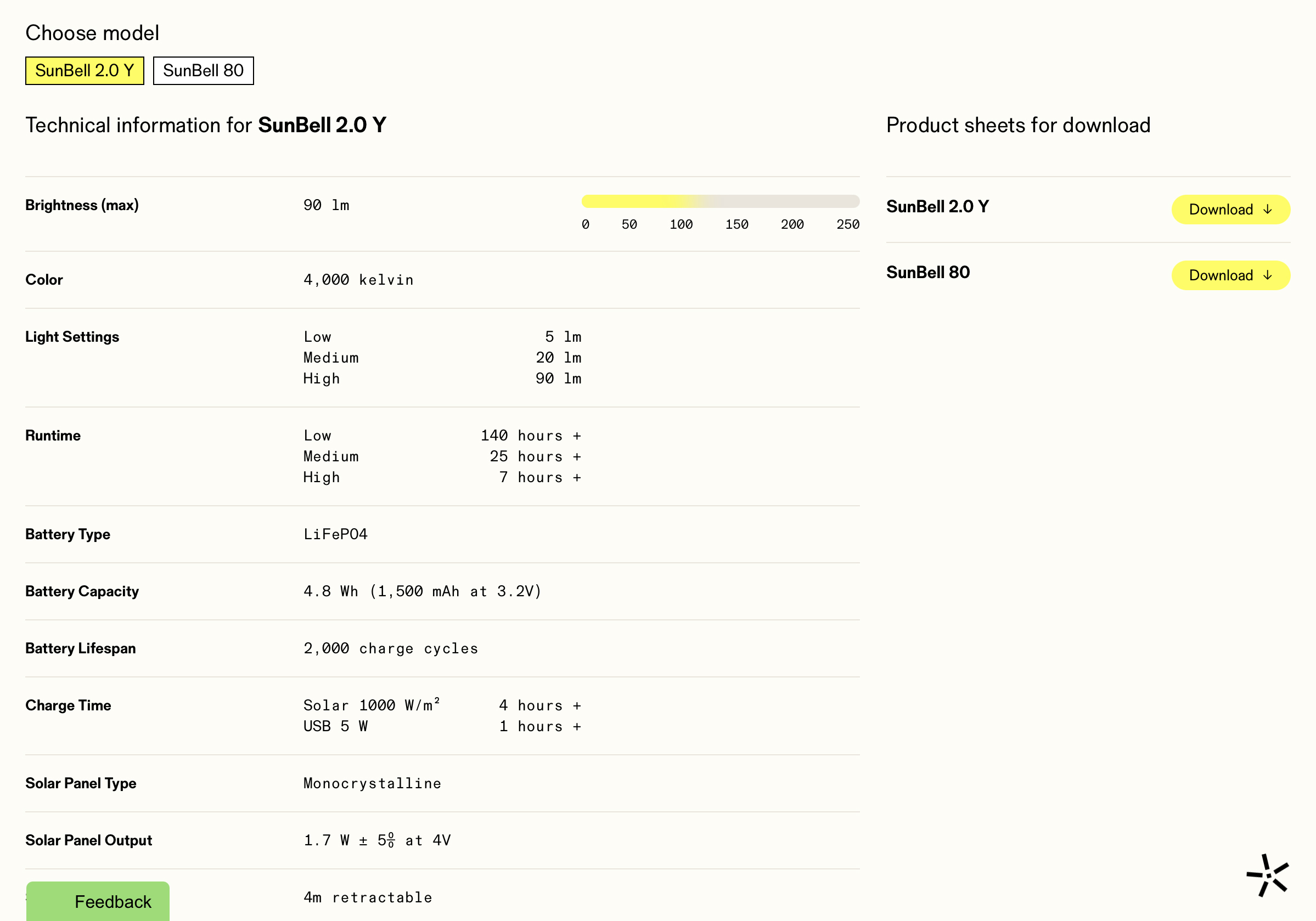This screenshot has width=1316, height=921.
Task: Download the SunBell 80 product sheet
Action: [1230, 275]
